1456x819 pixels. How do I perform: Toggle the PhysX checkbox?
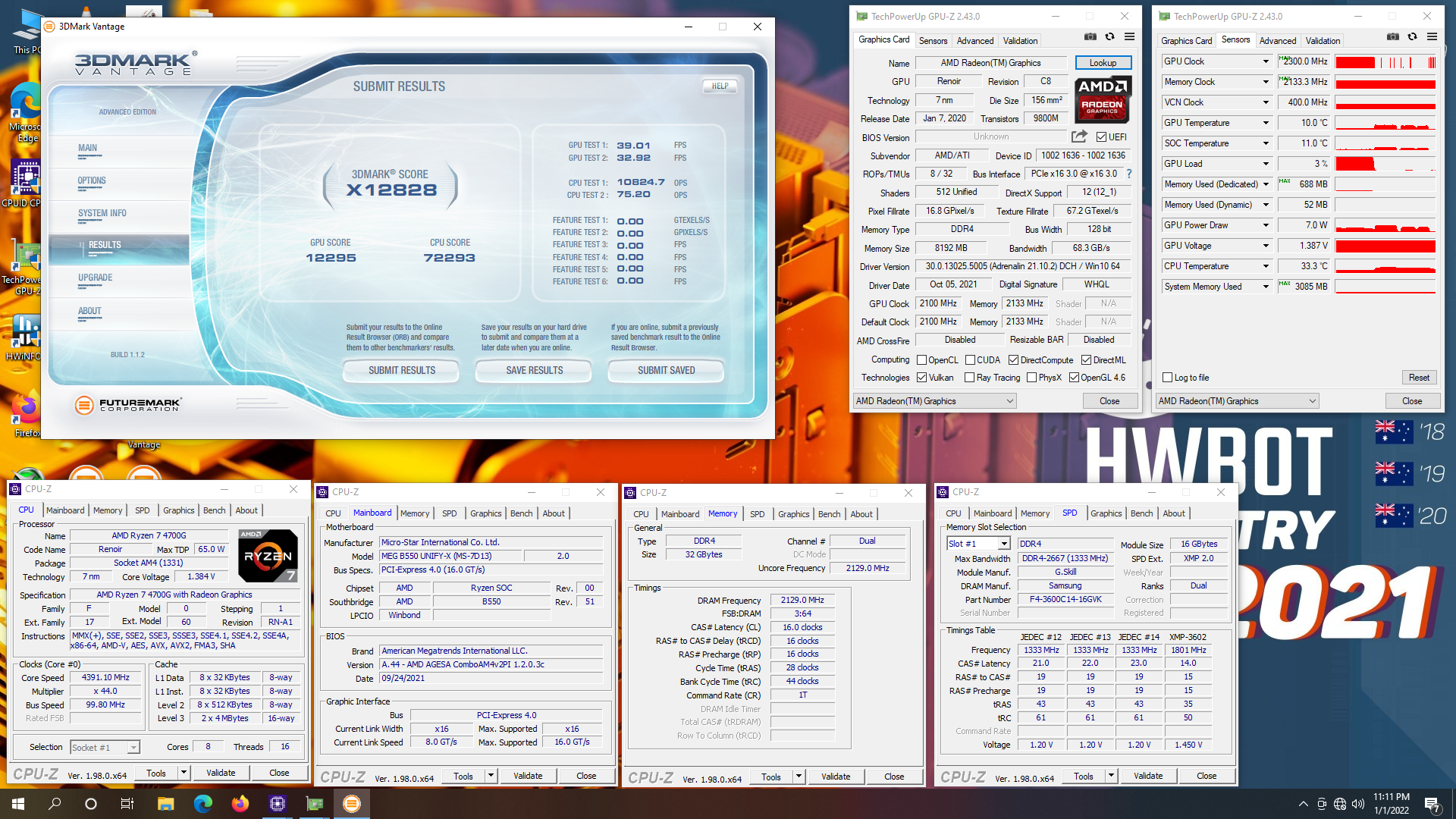pos(1031,378)
